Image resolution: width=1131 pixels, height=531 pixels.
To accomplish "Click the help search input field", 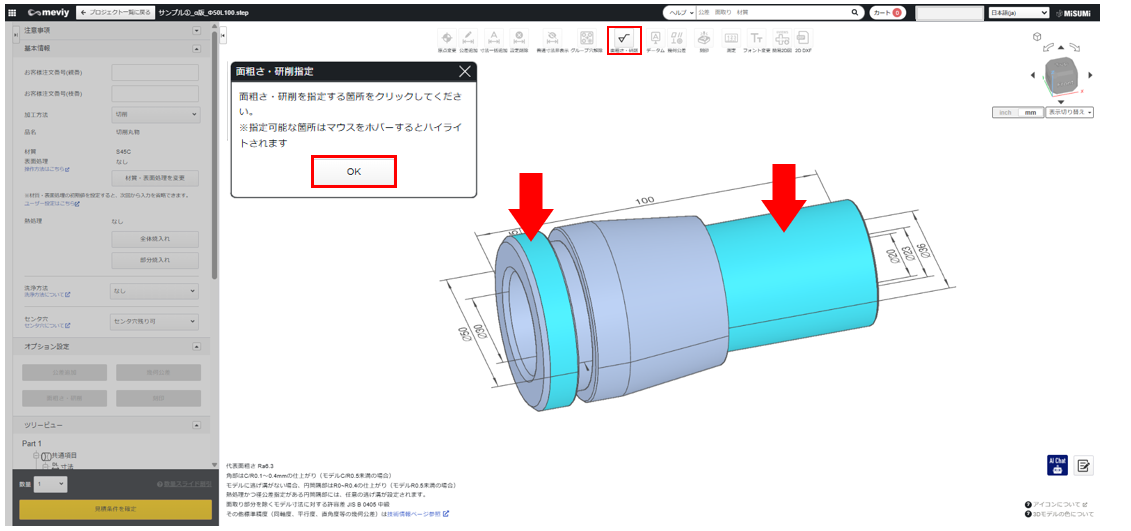I will click(x=770, y=13).
